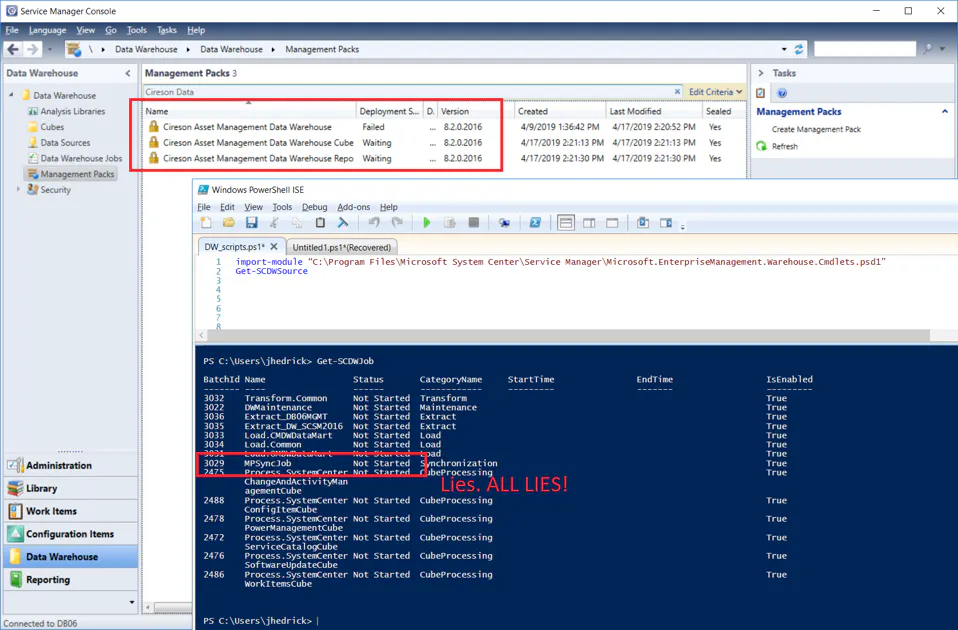
Task: Save the script using the floppy disk icon
Action: [x=251, y=223]
